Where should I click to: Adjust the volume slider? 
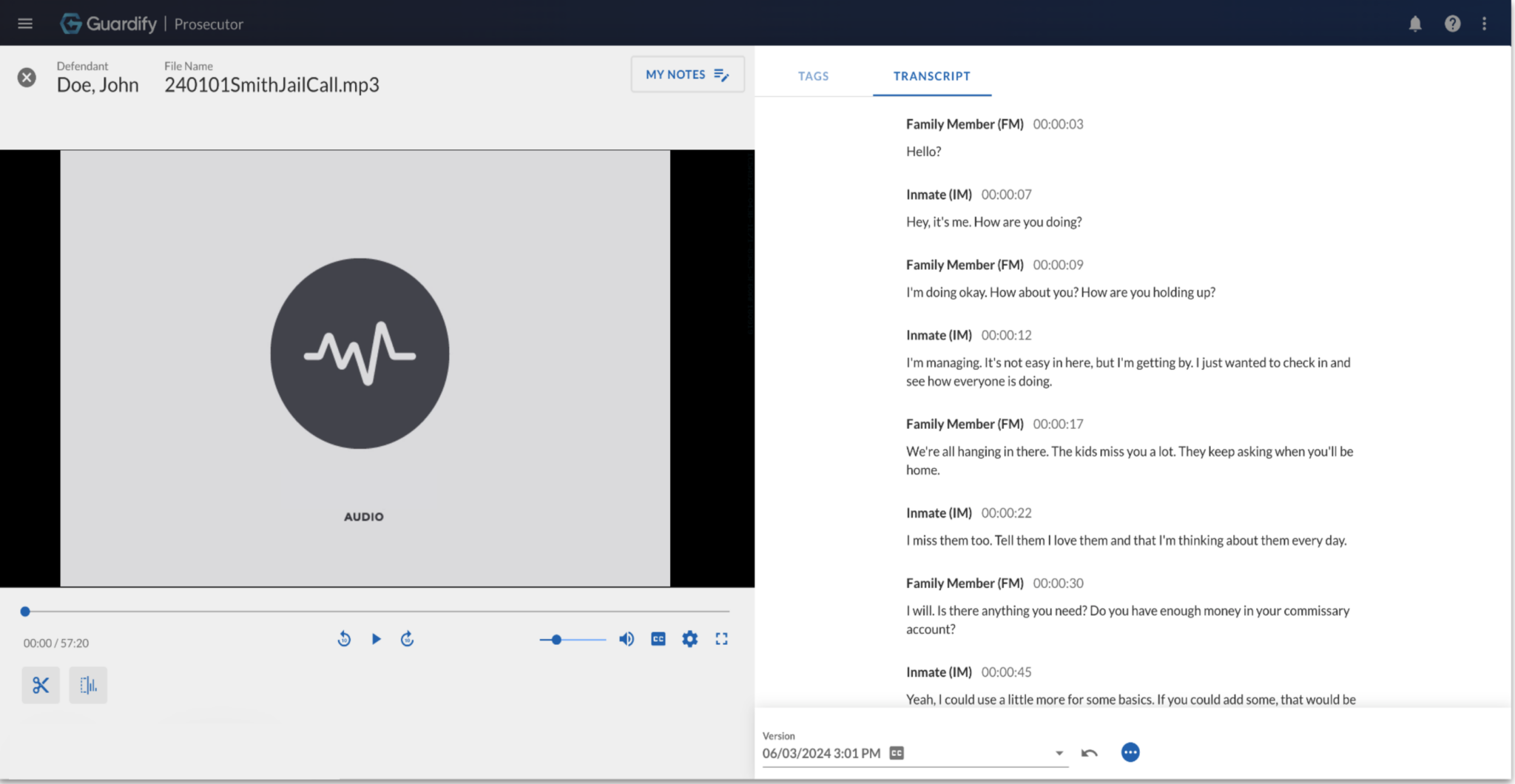pos(572,640)
